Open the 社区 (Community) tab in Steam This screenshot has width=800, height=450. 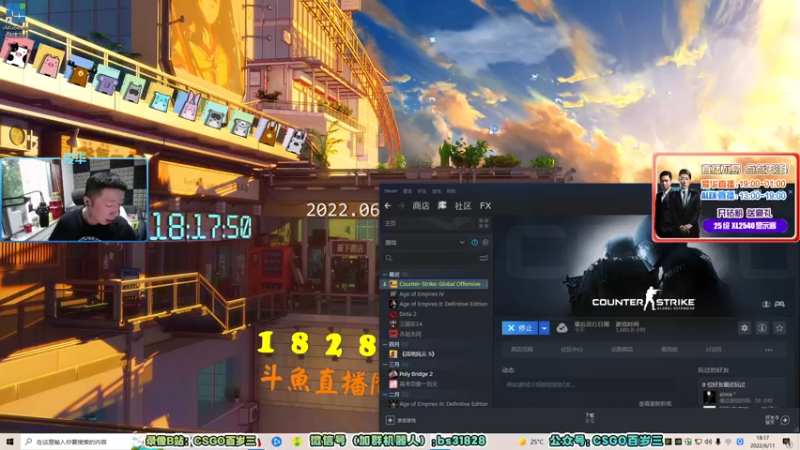coord(463,206)
